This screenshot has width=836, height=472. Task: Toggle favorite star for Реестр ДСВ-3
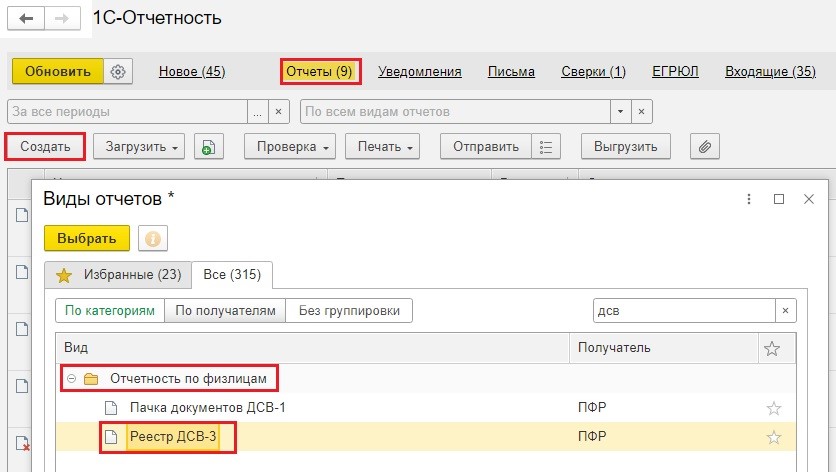[774, 437]
